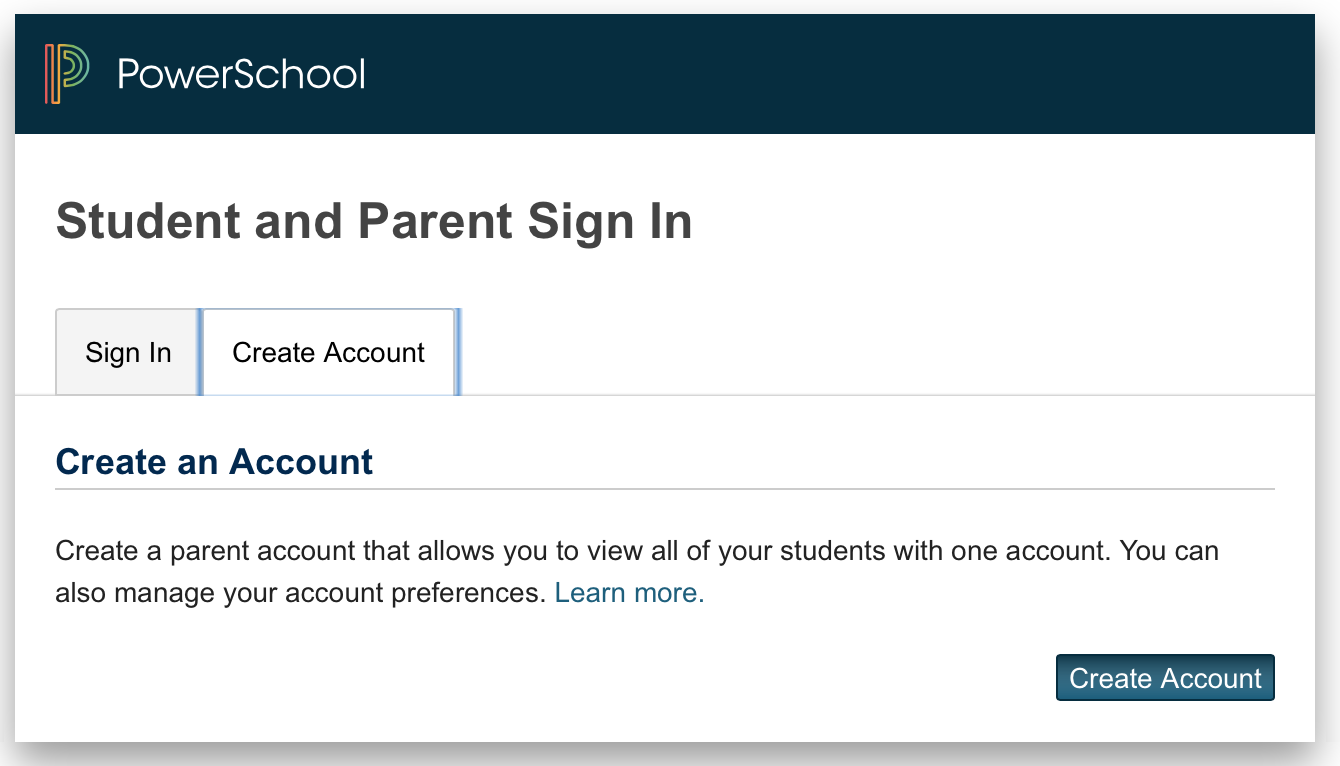Select the Create Account tab

tap(329, 352)
